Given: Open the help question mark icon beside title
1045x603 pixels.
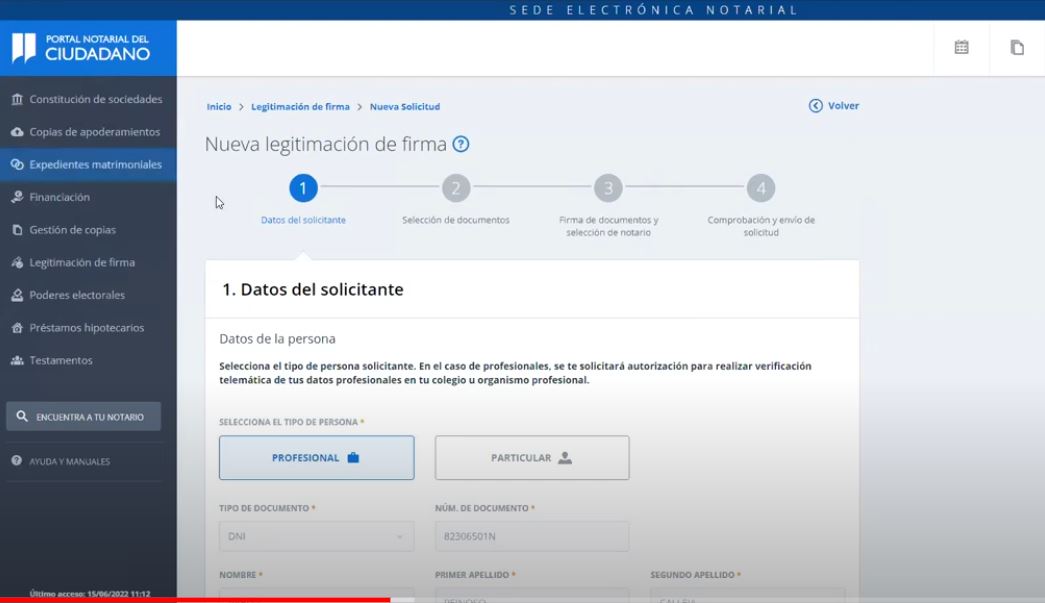Looking at the screenshot, I should click(460, 144).
